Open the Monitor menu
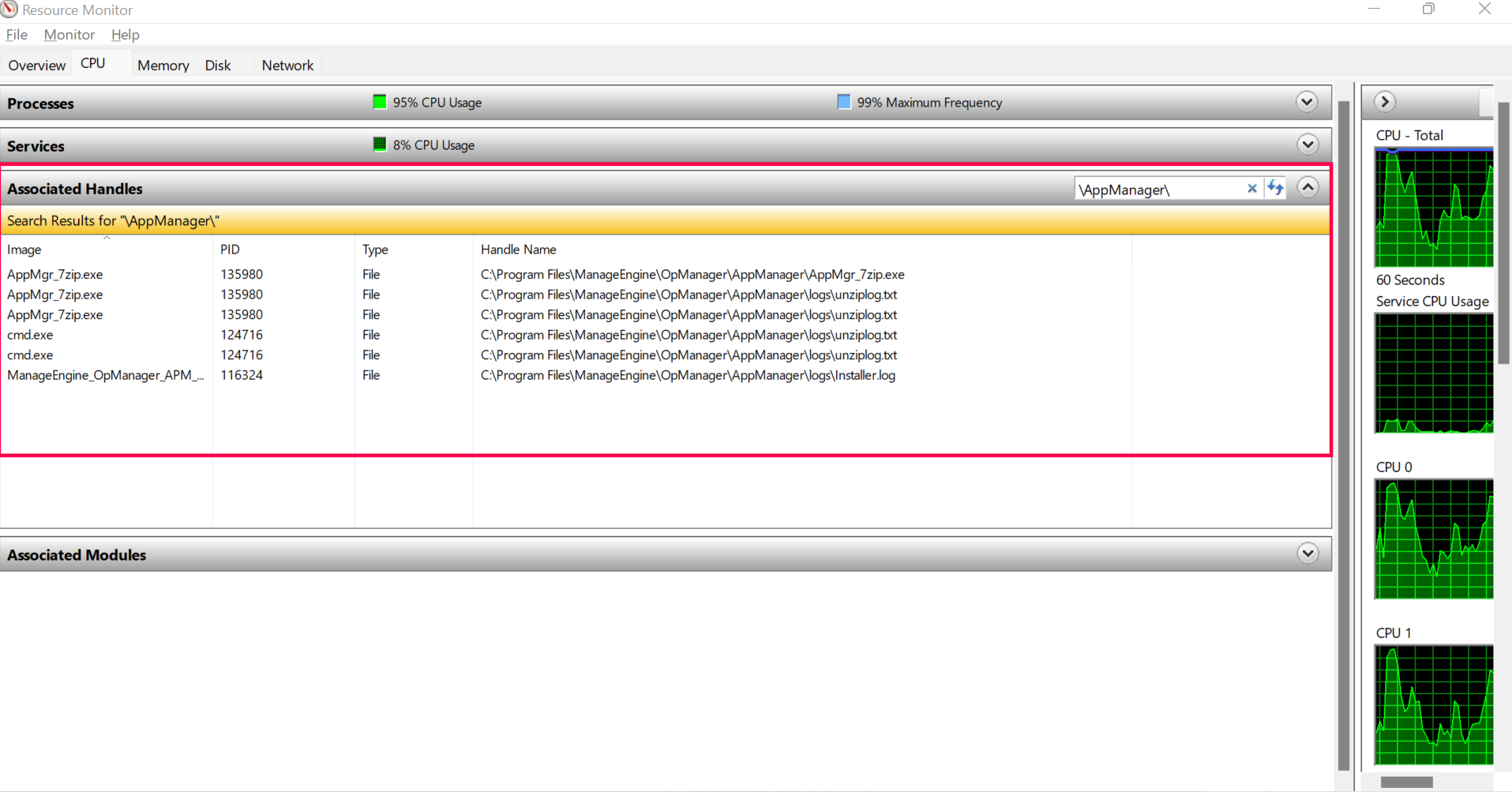Image resolution: width=1512 pixels, height=792 pixels. 69,35
